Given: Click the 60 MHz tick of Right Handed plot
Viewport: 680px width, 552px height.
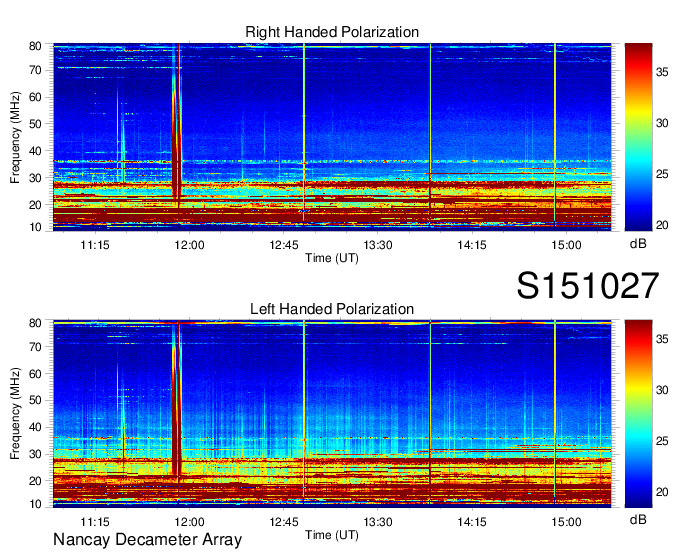Looking at the screenshot, I should (36, 97).
